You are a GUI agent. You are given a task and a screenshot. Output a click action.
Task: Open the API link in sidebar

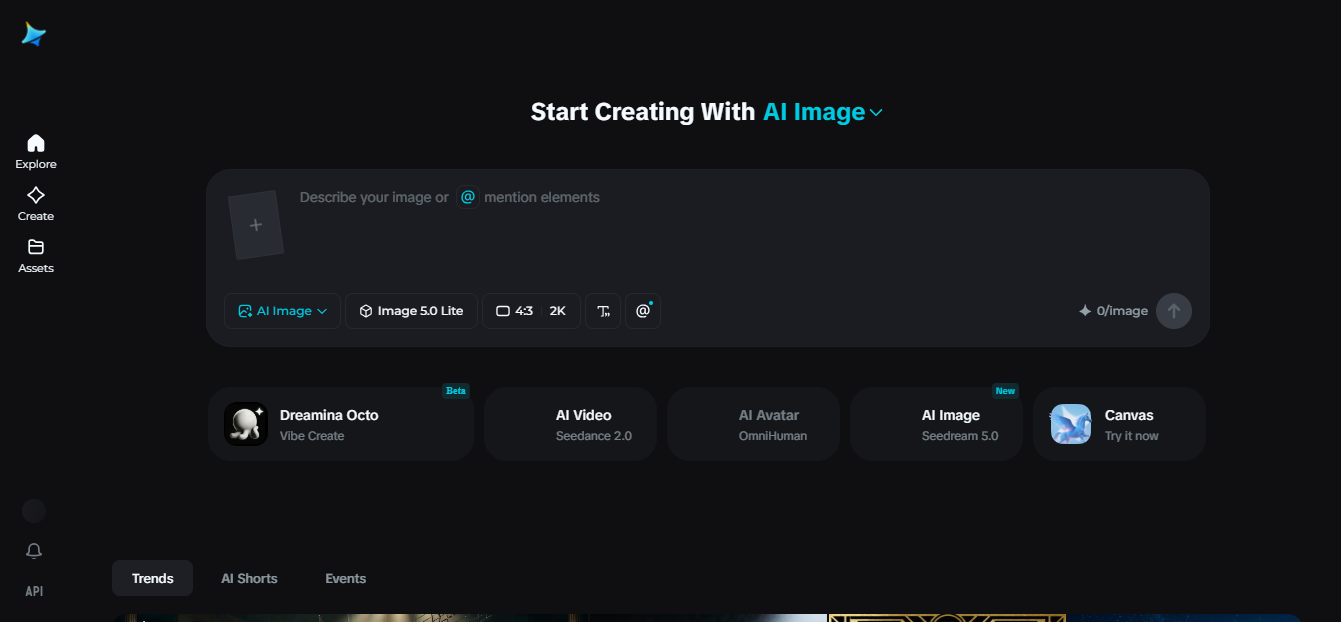(34, 591)
